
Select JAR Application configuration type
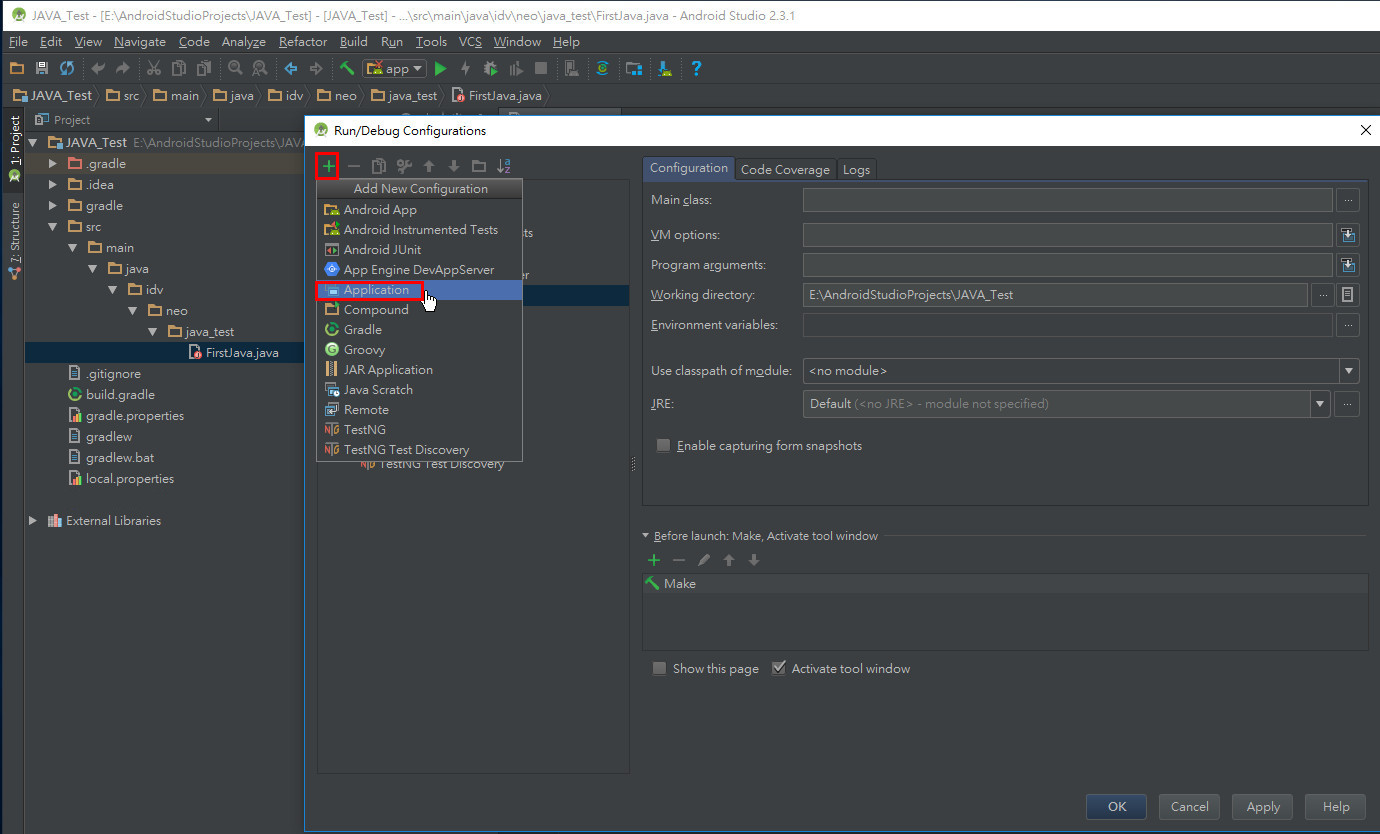419,370
